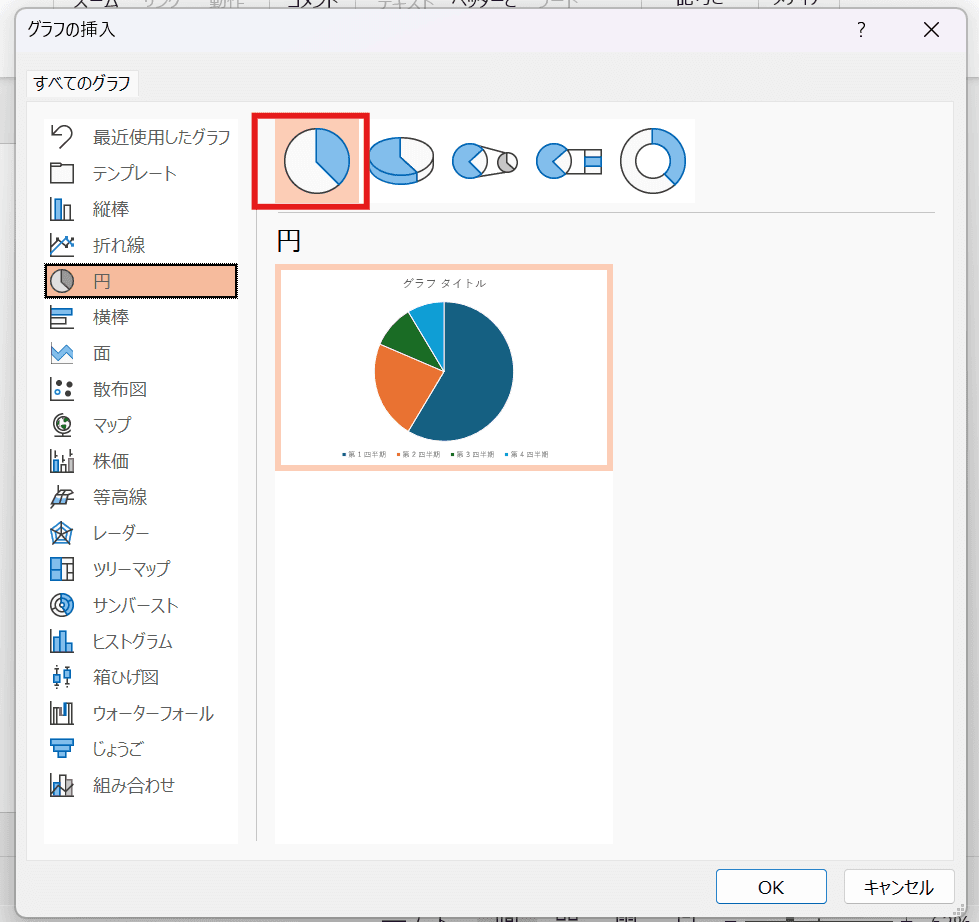Click the help question mark button

pyautogui.click(x=861, y=30)
